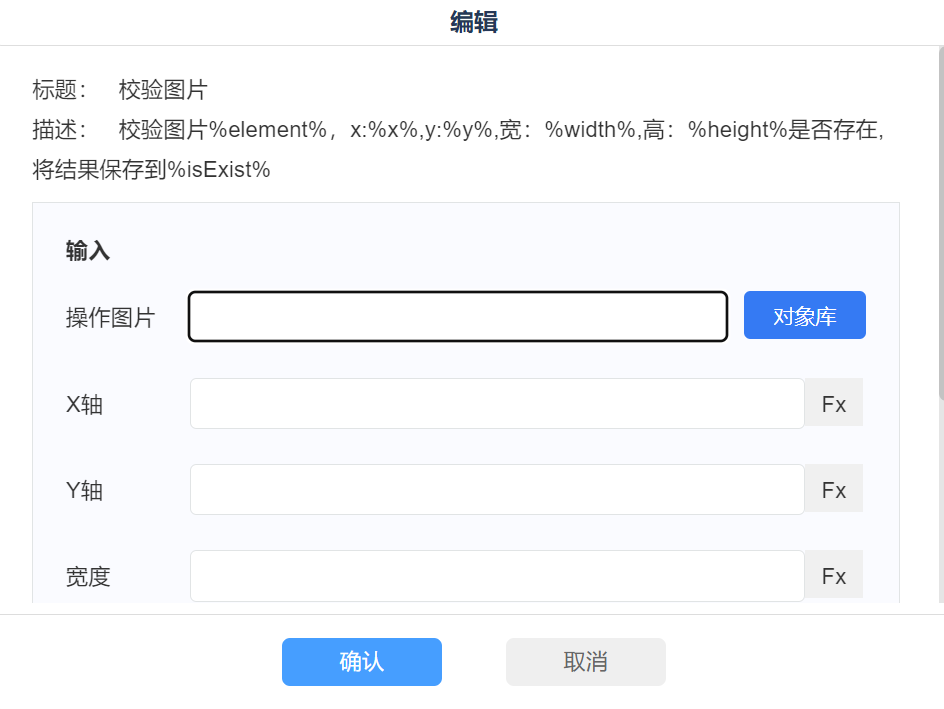Place cursor in the 宽度 input field
The image size is (944, 709).
(x=497, y=576)
